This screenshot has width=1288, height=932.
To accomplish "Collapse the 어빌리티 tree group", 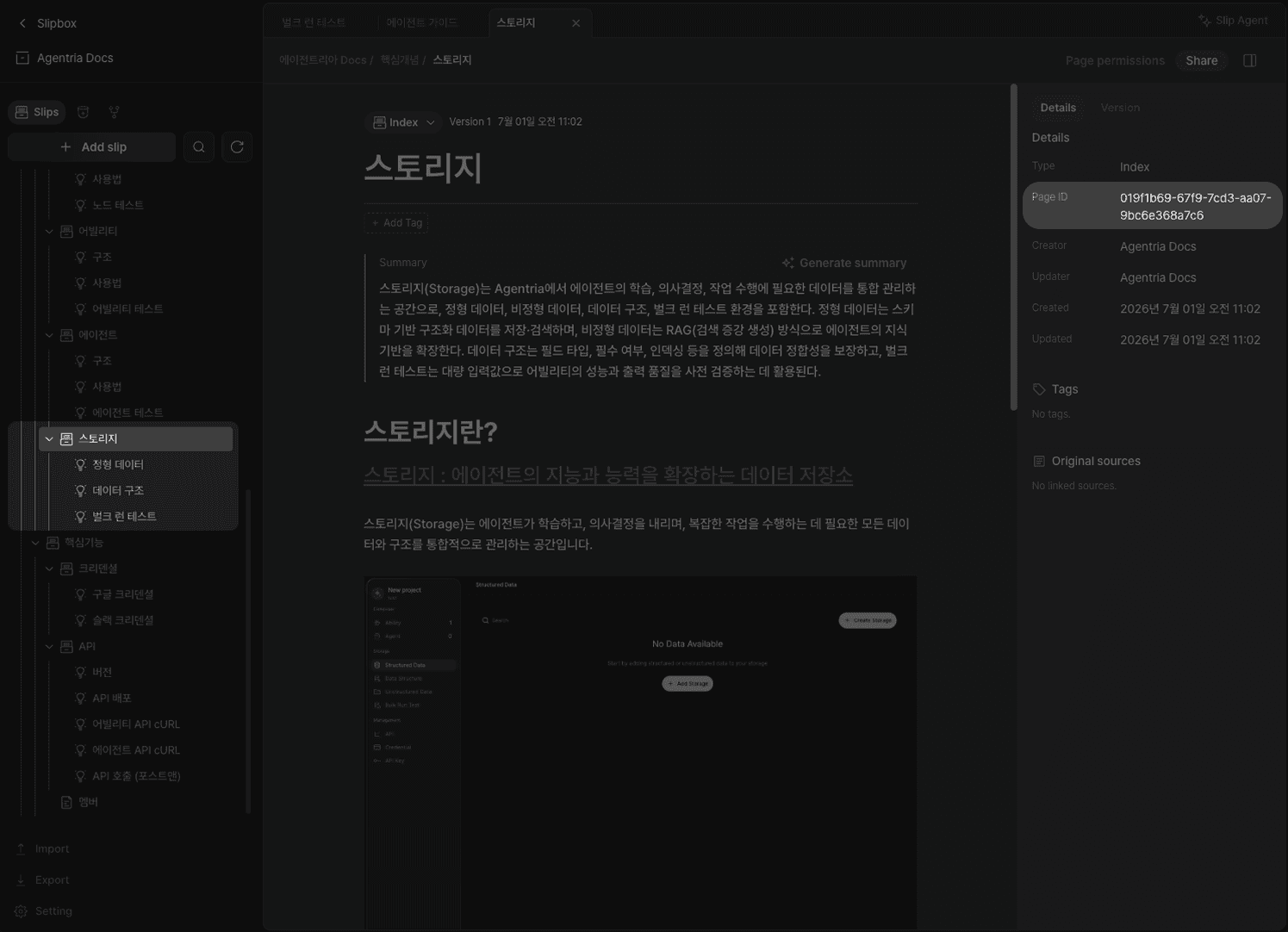I will pyautogui.click(x=49, y=231).
